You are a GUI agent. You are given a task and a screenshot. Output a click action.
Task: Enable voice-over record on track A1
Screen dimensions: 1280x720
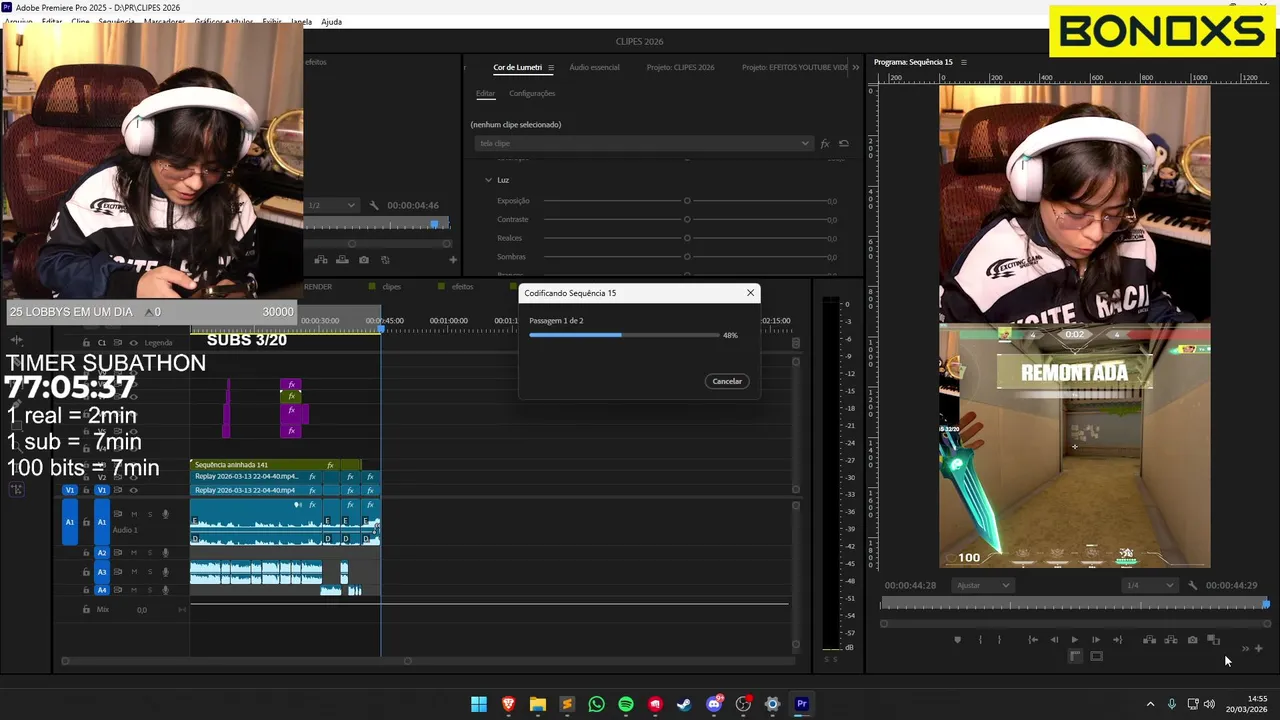(166, 514)
